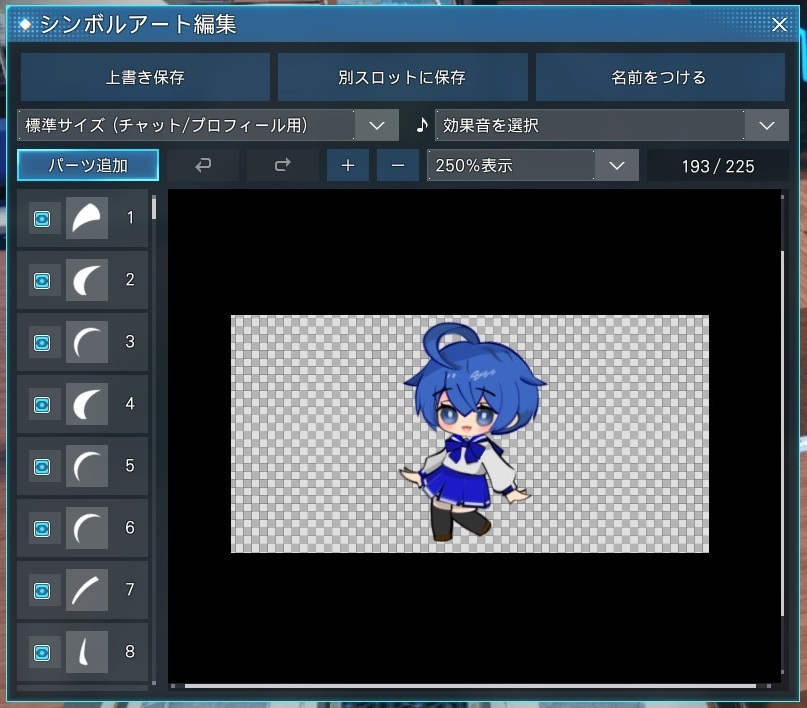Zoom in with the plus button
This screenshot has width=807, height=708.
(348, 165)
